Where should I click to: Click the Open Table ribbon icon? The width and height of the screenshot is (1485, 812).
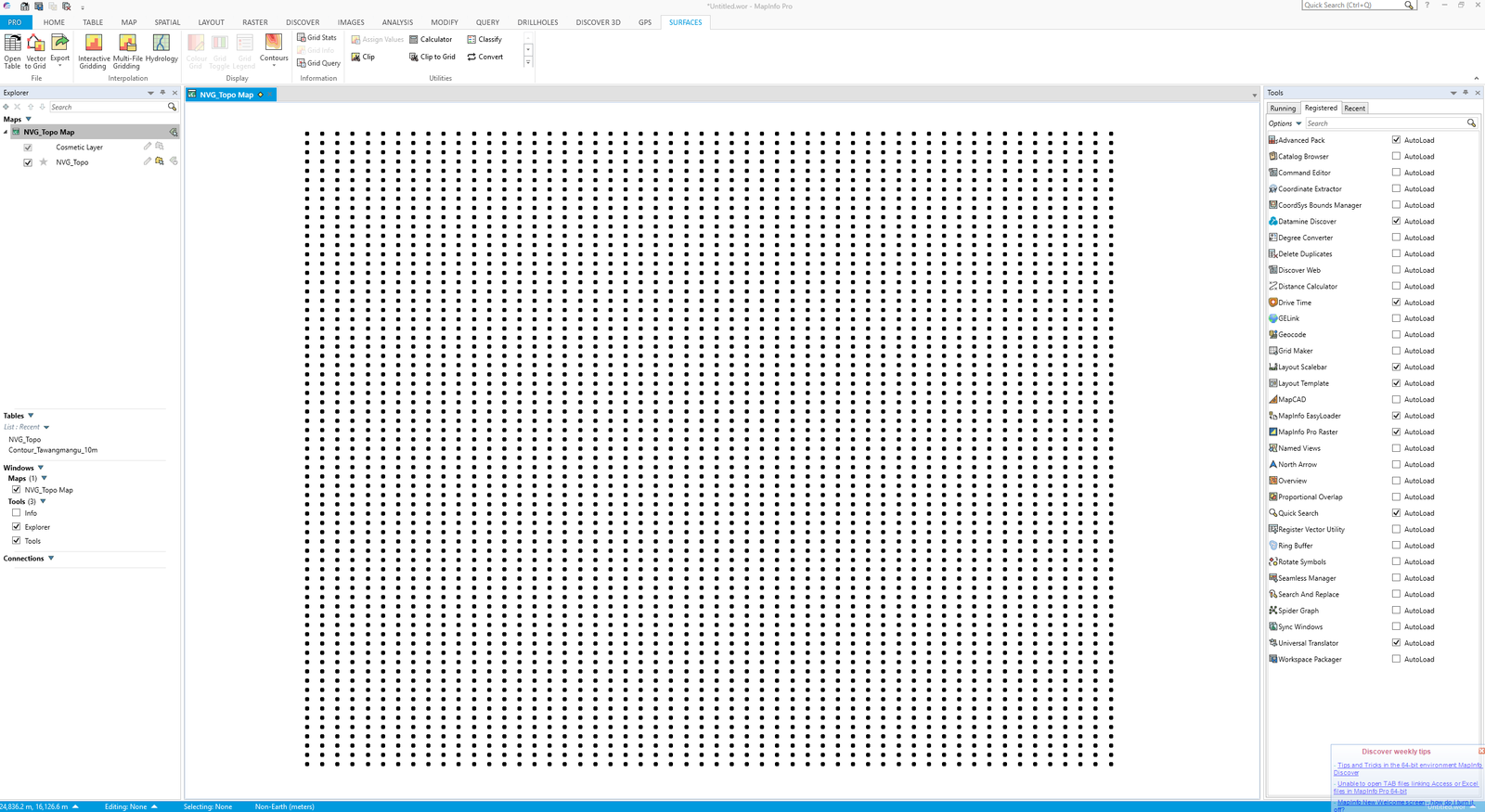[12, 51]
